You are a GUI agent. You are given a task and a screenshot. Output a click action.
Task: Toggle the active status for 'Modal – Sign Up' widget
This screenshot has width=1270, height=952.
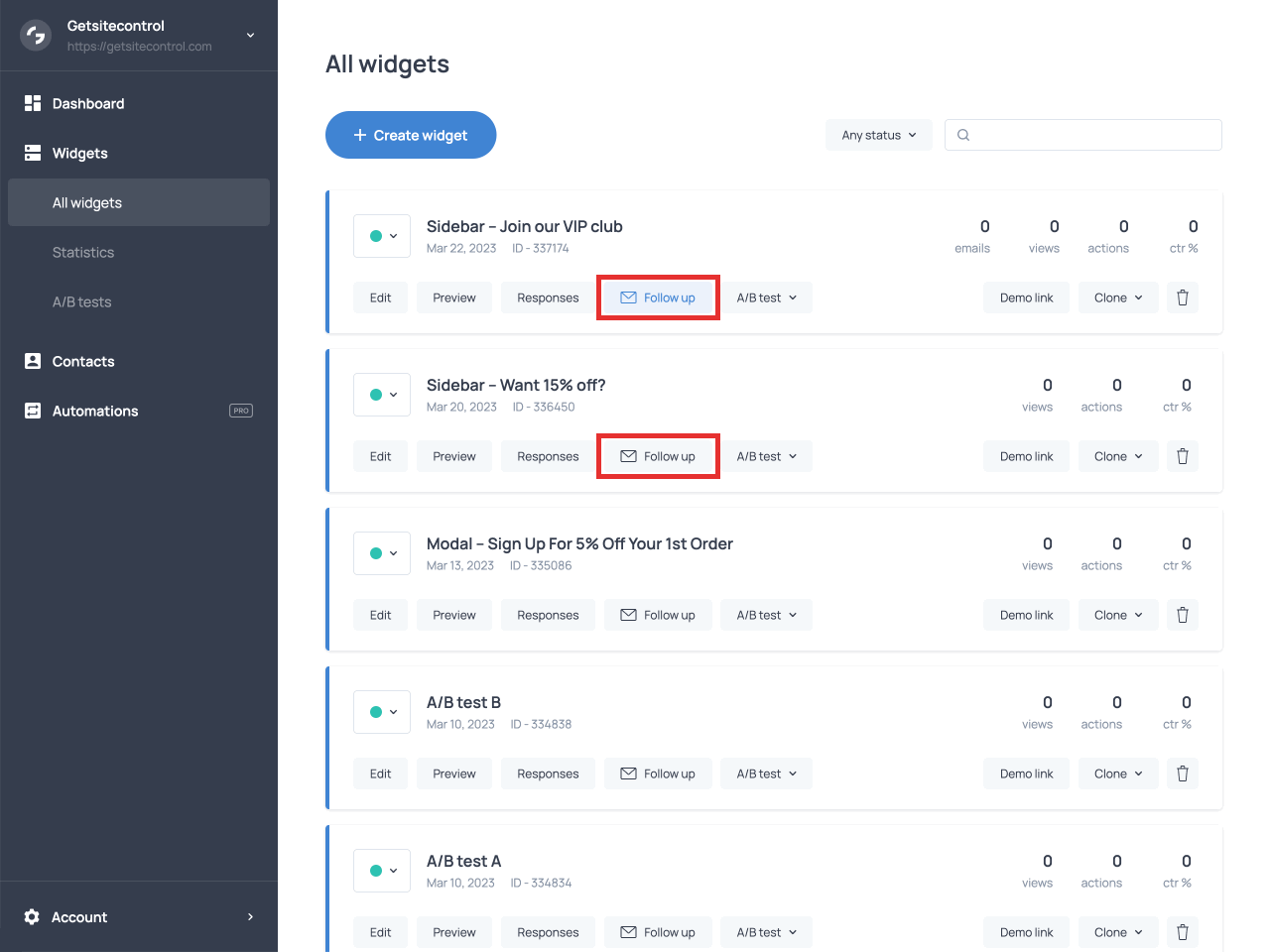(376, 552)
